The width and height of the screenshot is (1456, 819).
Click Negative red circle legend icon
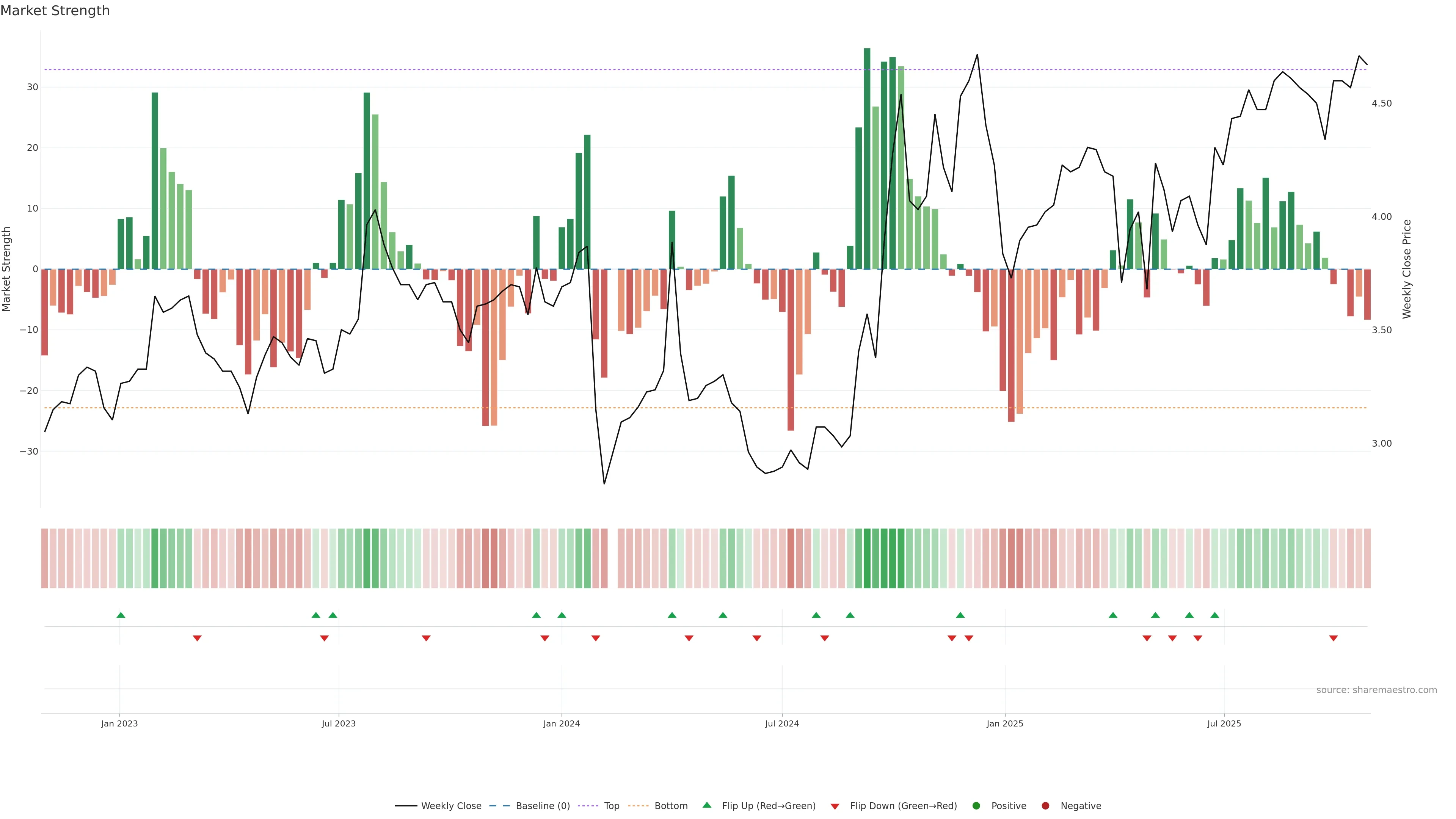[x=1045, y=806]
